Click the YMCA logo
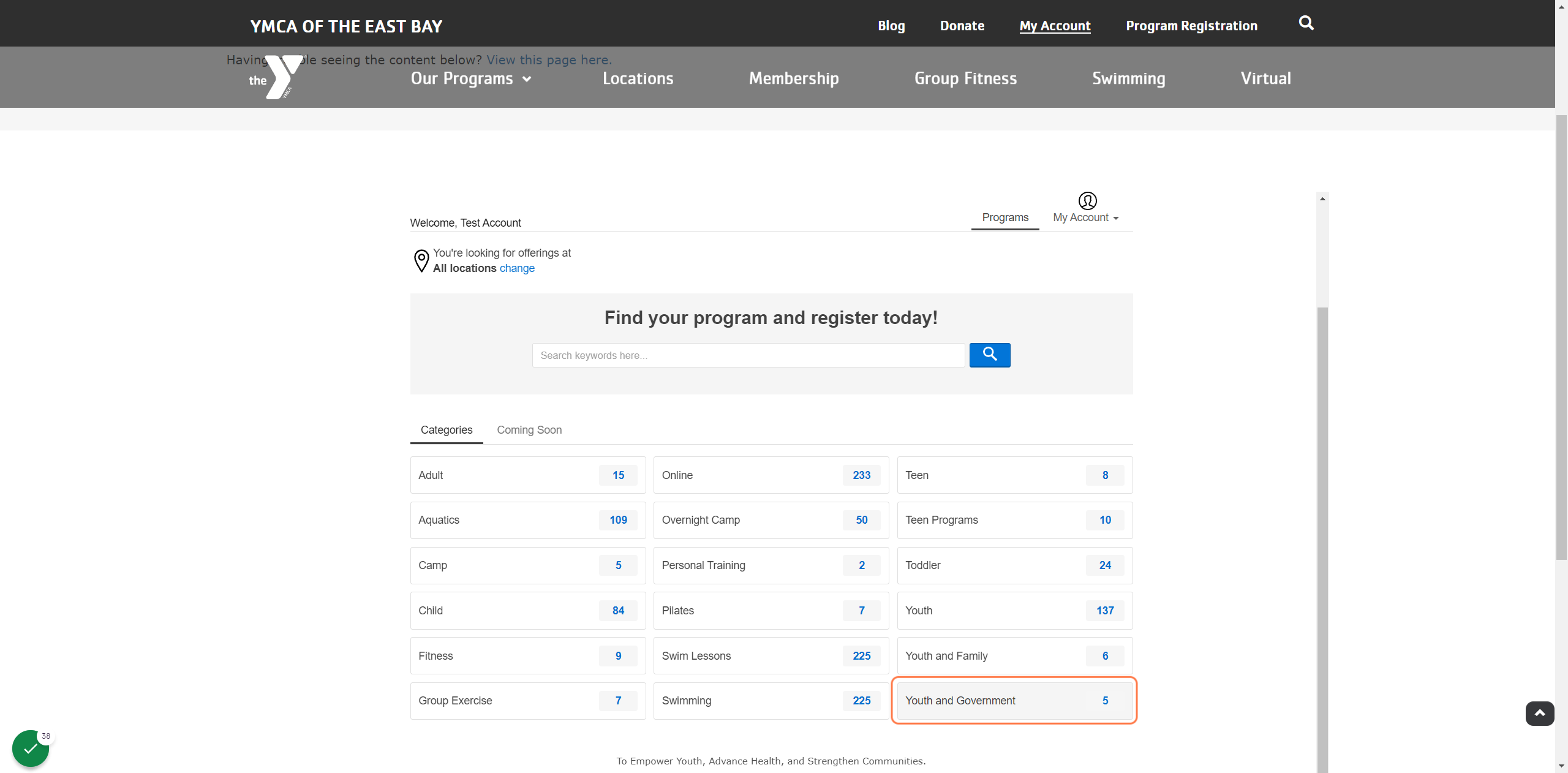The height and width of the screenshot is (773, 1568). click(x=276, y=77)
